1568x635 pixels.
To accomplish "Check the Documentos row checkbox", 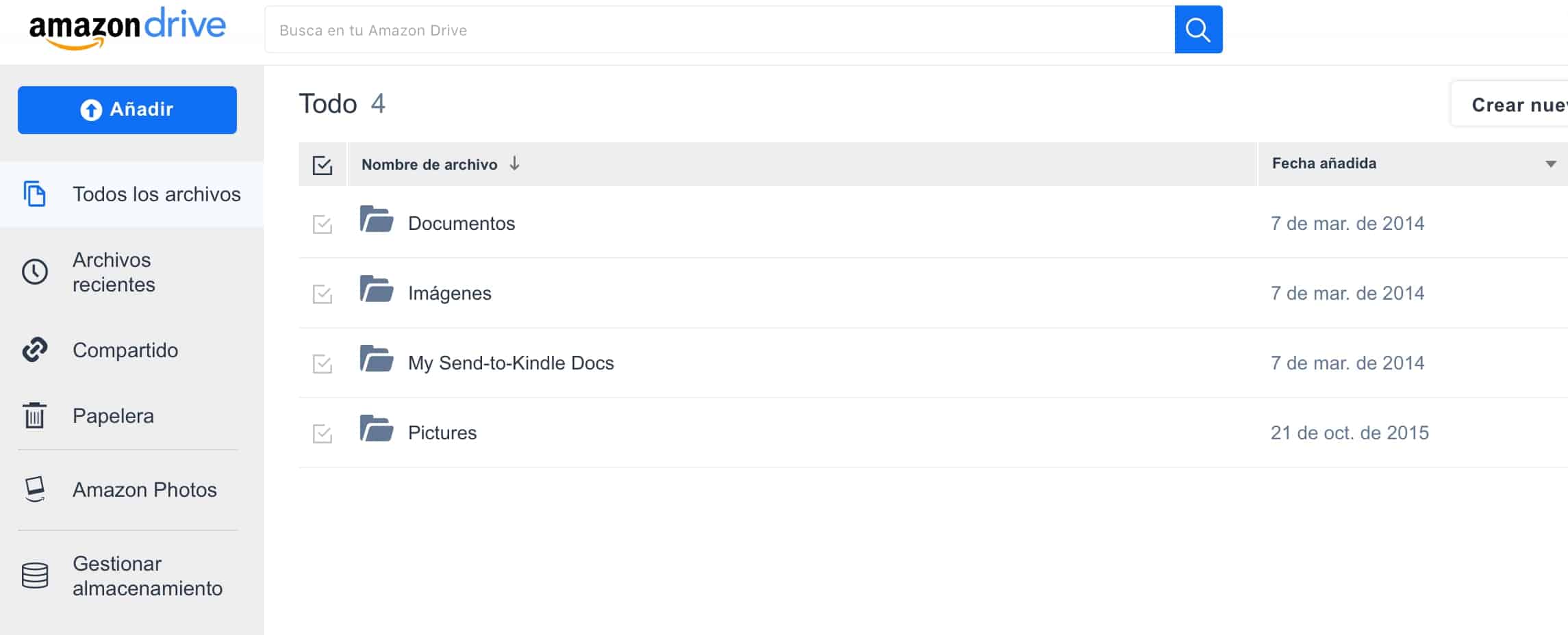I will [323, 224].
